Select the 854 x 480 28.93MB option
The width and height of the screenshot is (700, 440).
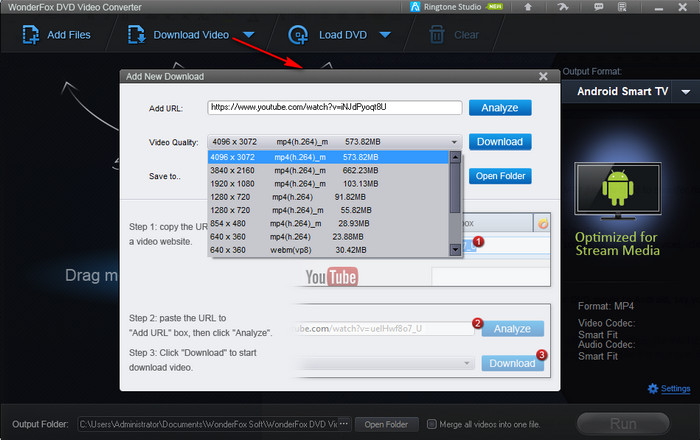329,223
